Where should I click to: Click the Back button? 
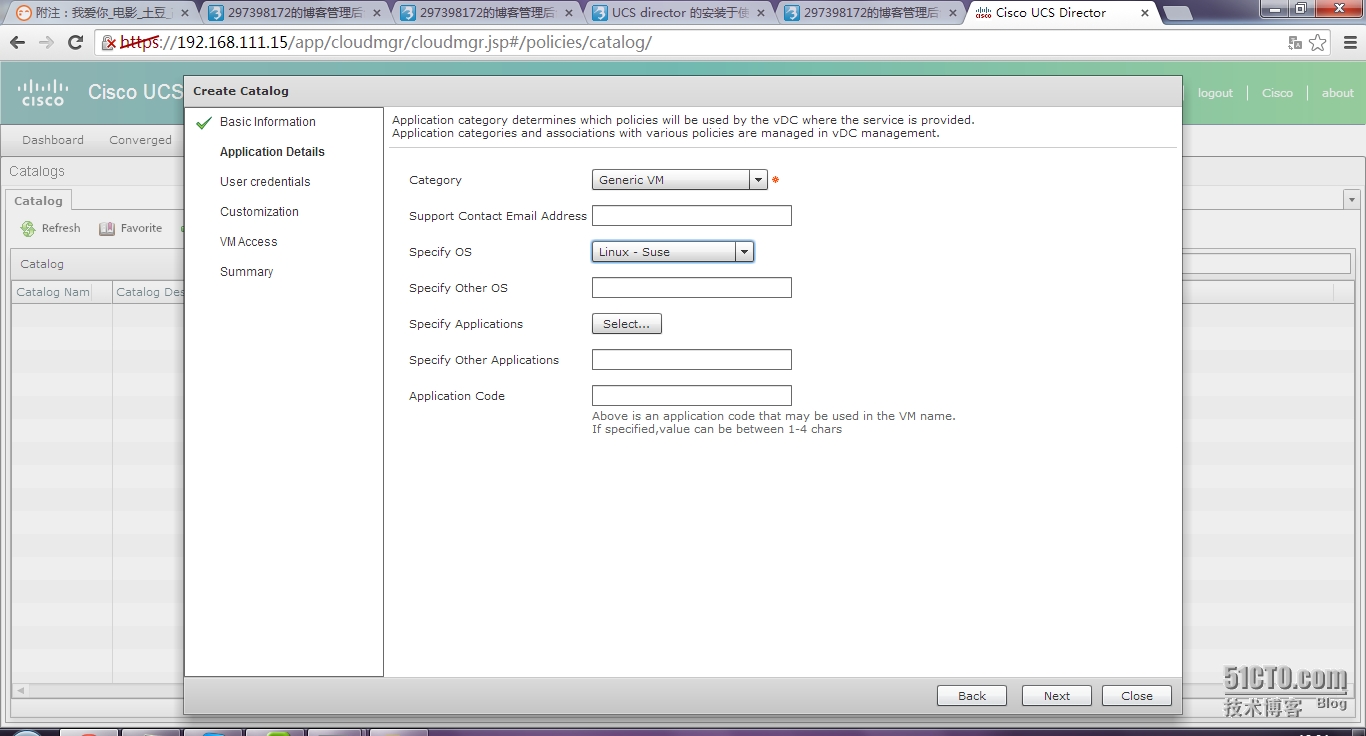point(972,696)
